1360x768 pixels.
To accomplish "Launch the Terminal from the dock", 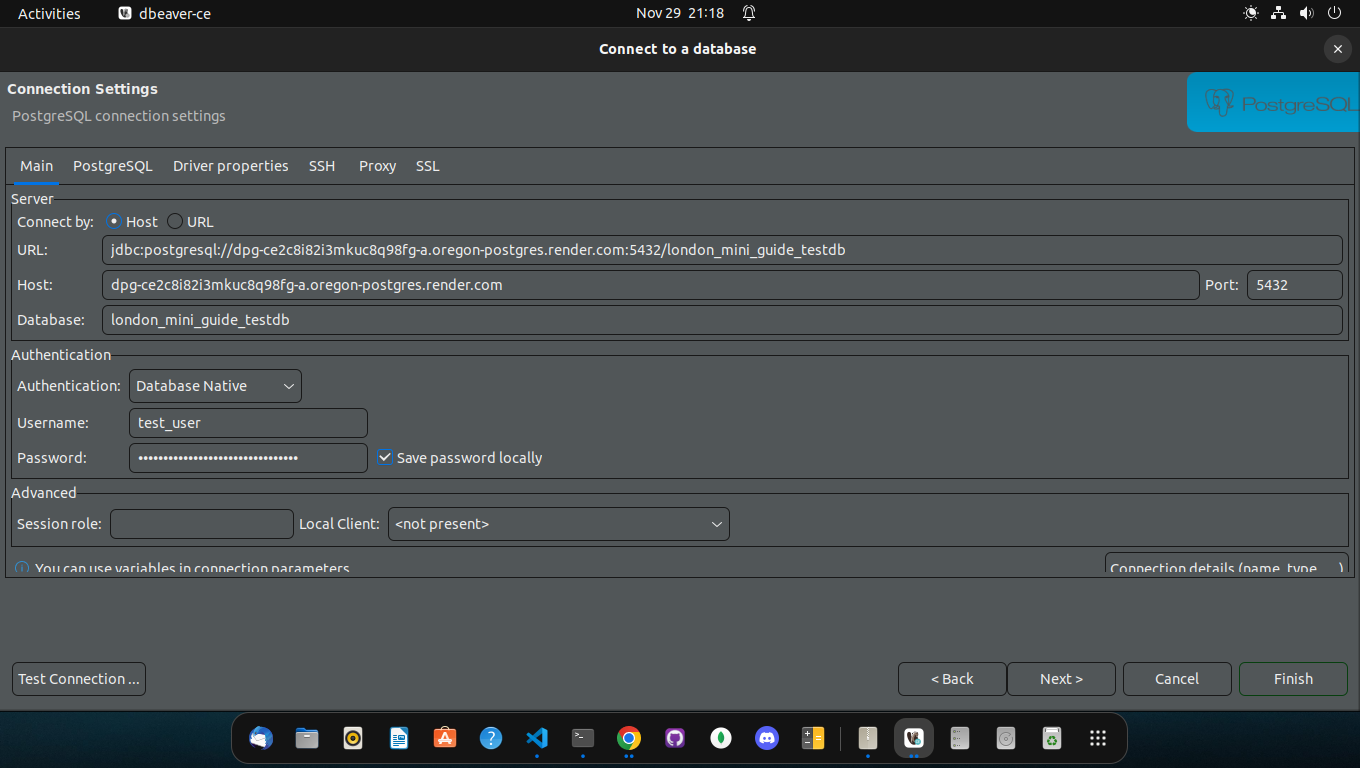I will (x=583, y=738).
